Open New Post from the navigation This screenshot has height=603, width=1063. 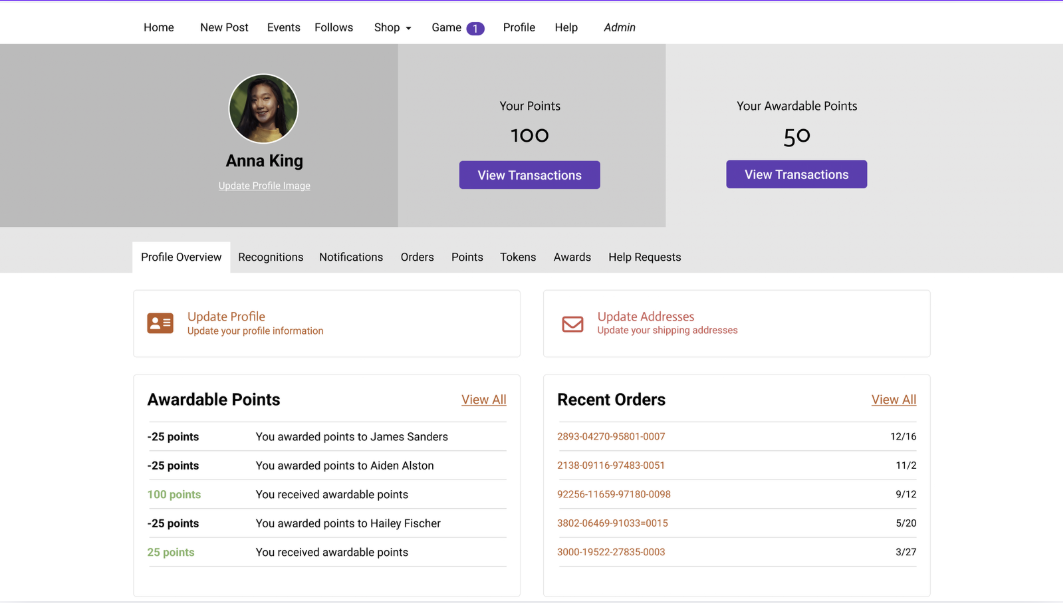224,27
